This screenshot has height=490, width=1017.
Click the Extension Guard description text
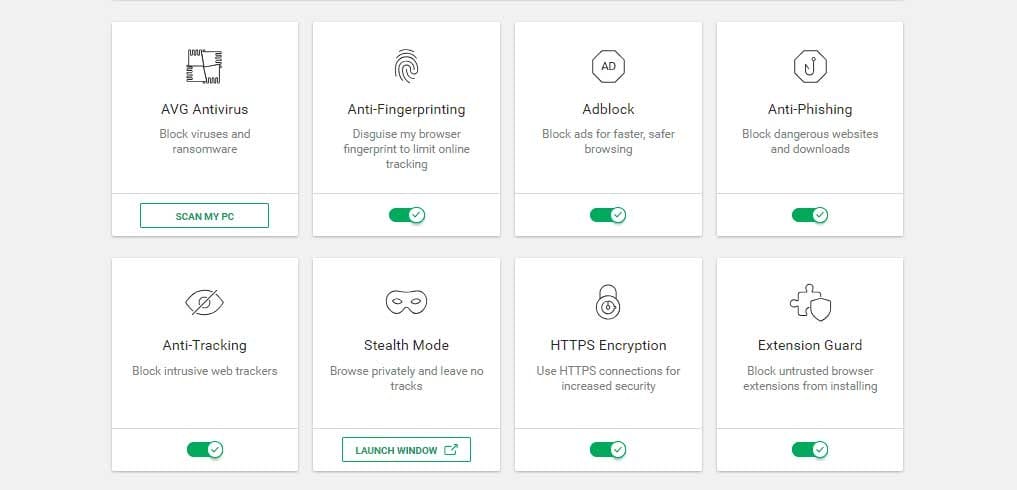(810, 378)
